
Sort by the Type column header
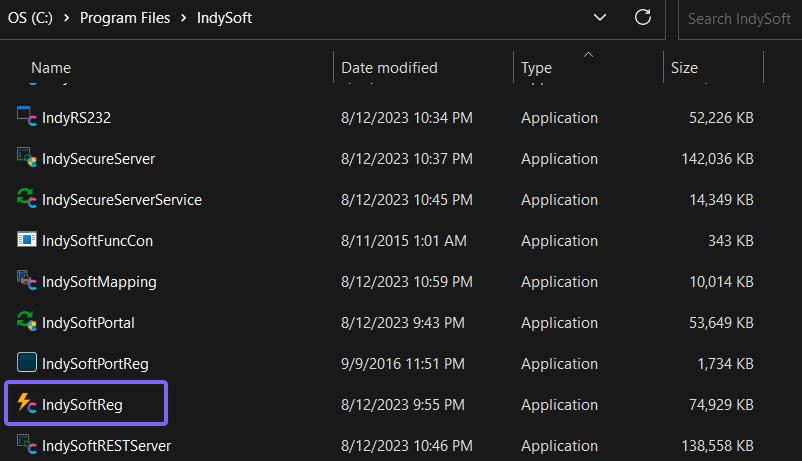[x=536, y=68]
